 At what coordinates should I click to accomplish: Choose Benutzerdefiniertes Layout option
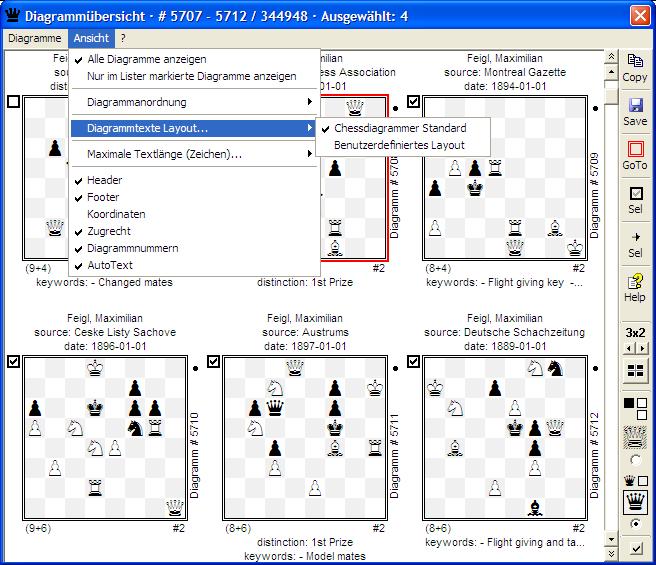point(399,145)
